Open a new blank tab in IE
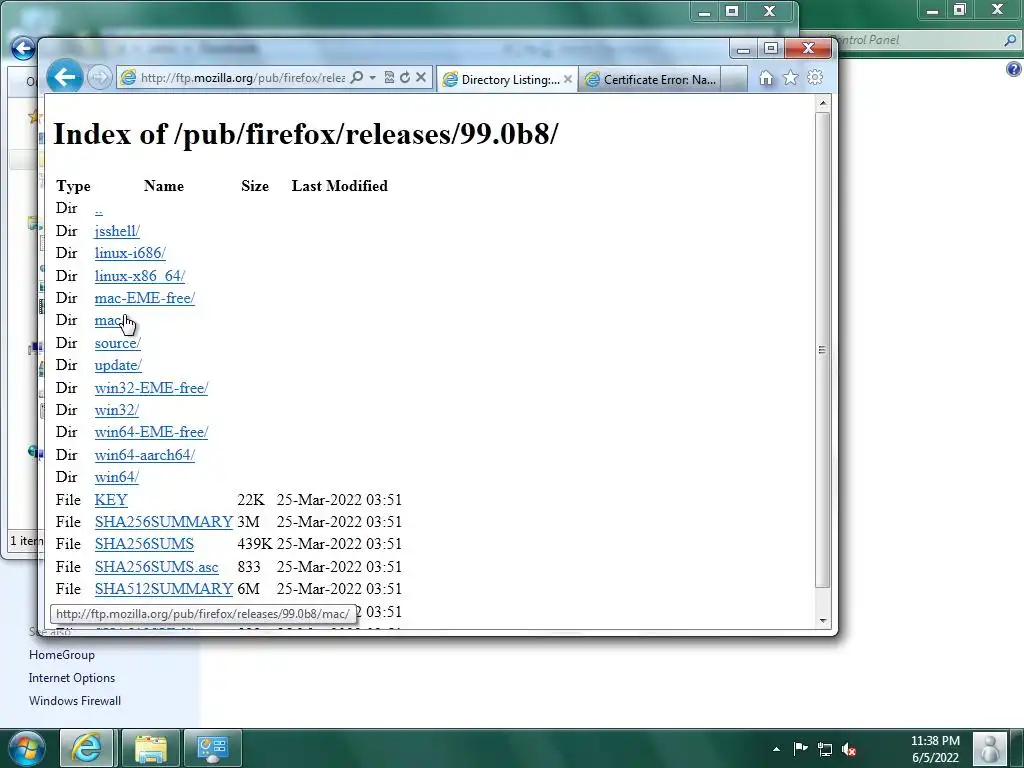 (734, 80)
